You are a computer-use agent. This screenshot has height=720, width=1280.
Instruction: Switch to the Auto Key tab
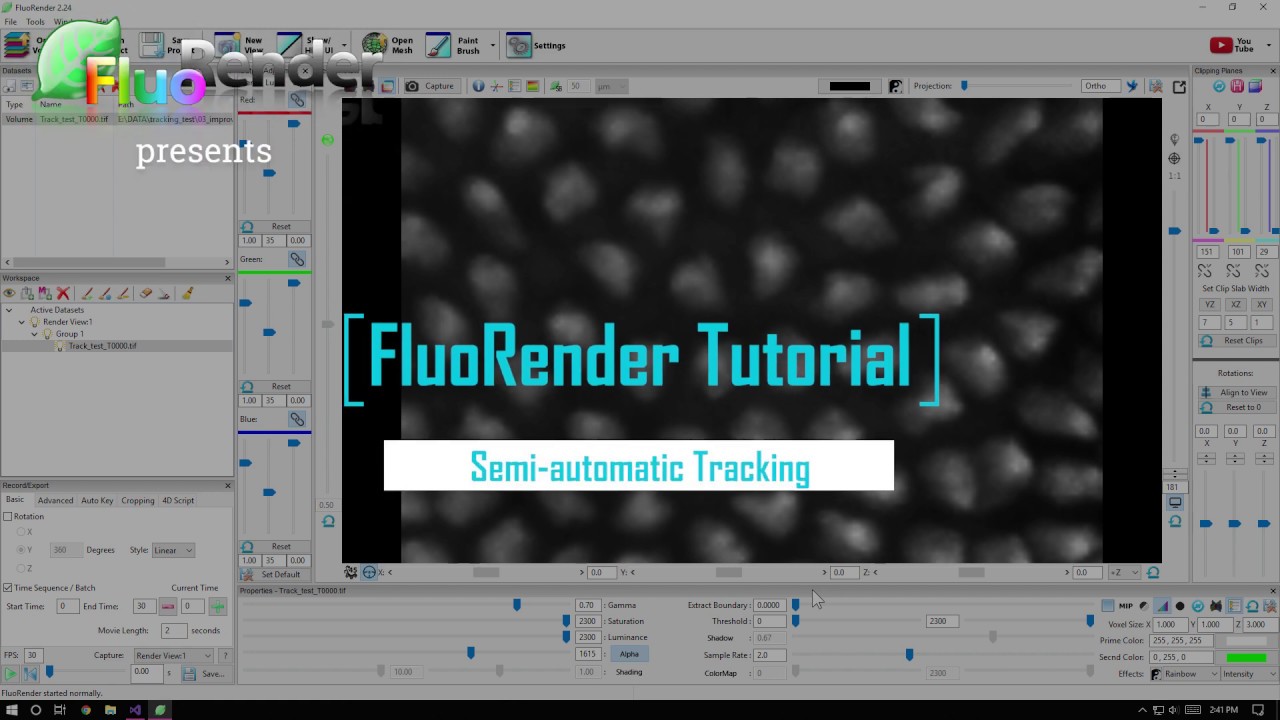pos(97,500)
